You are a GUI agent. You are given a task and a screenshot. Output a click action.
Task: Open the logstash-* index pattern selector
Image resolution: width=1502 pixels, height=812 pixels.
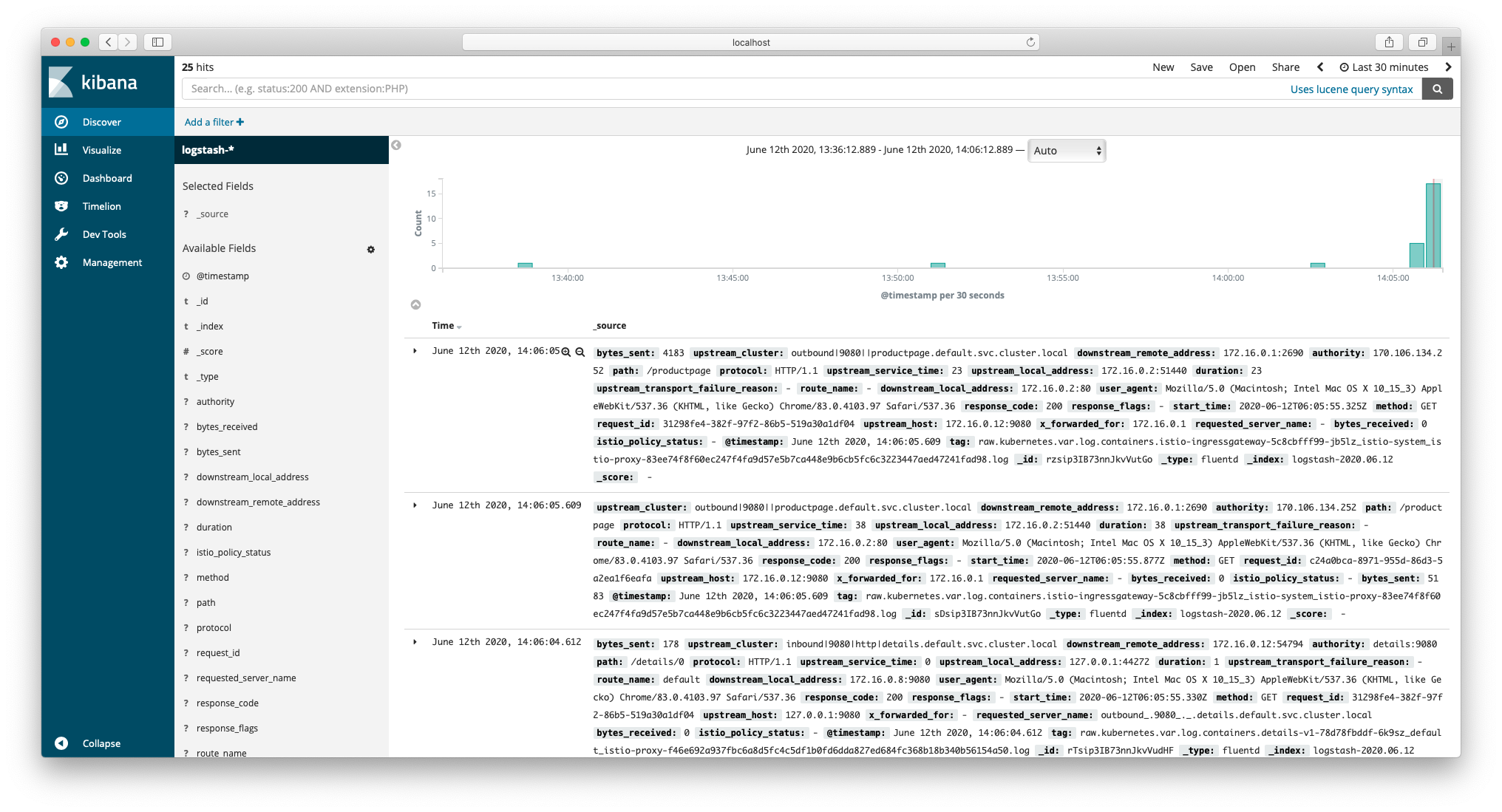coord(207,149)
